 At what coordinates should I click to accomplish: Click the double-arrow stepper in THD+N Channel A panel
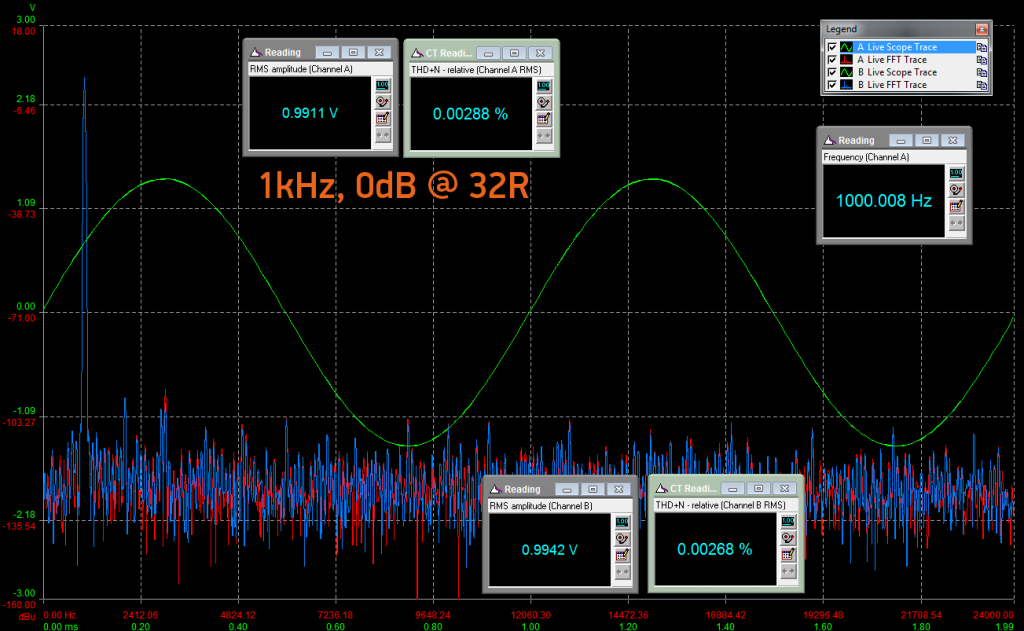tap(543, 135)
